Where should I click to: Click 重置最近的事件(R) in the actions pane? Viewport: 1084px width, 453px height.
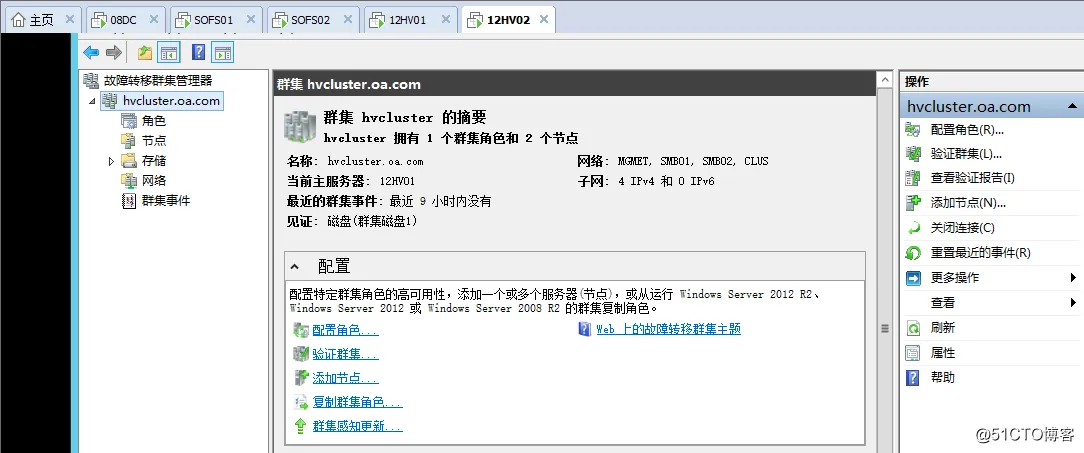980,253
